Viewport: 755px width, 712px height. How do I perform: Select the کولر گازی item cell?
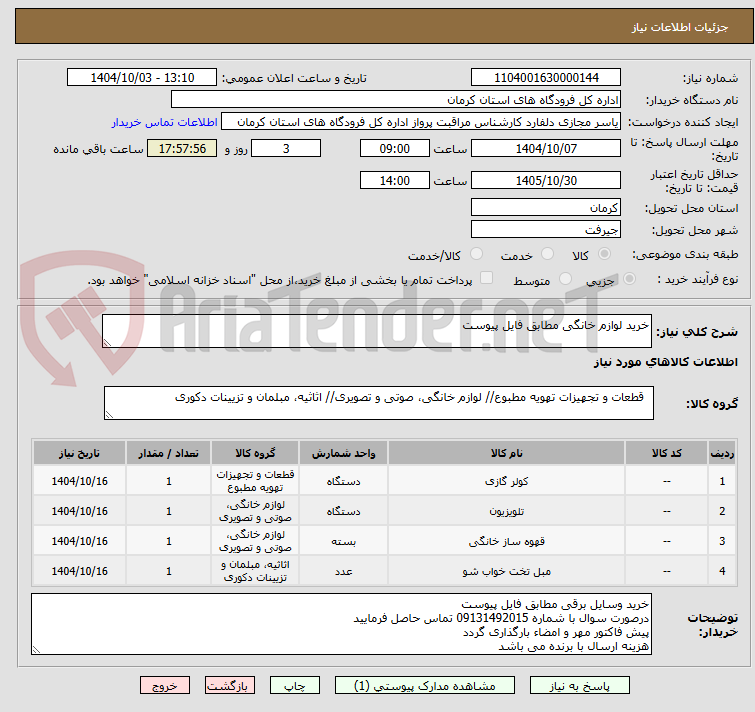(507, 481)
